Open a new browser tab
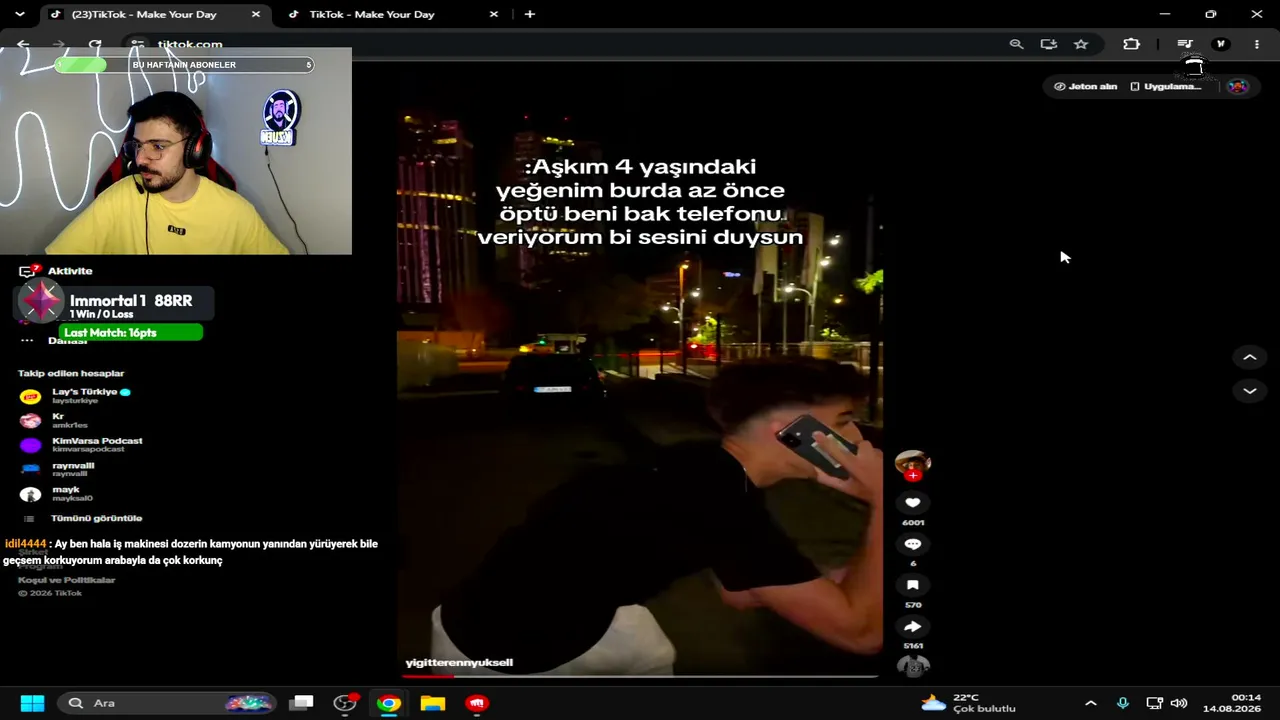Image resolution: width=1280 pixels, height=720 pixels. (530, 14)
